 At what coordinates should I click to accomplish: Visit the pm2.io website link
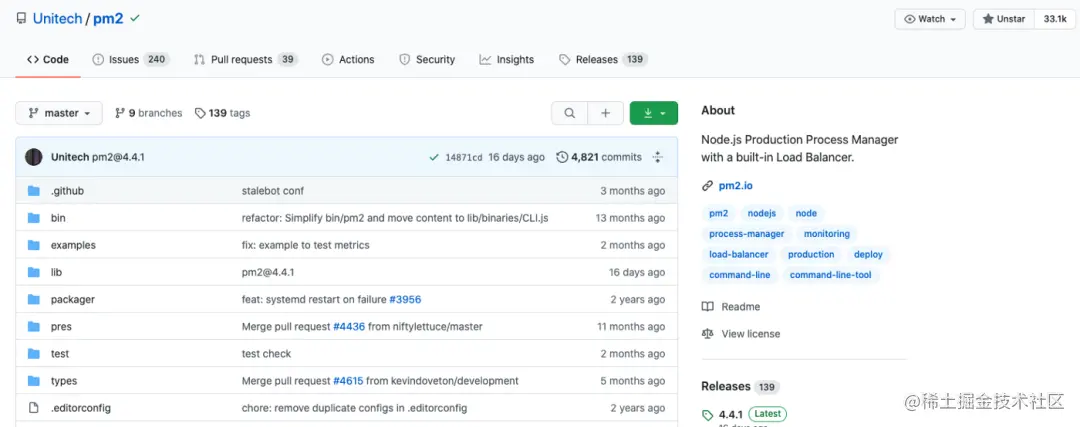pos(736,186)
